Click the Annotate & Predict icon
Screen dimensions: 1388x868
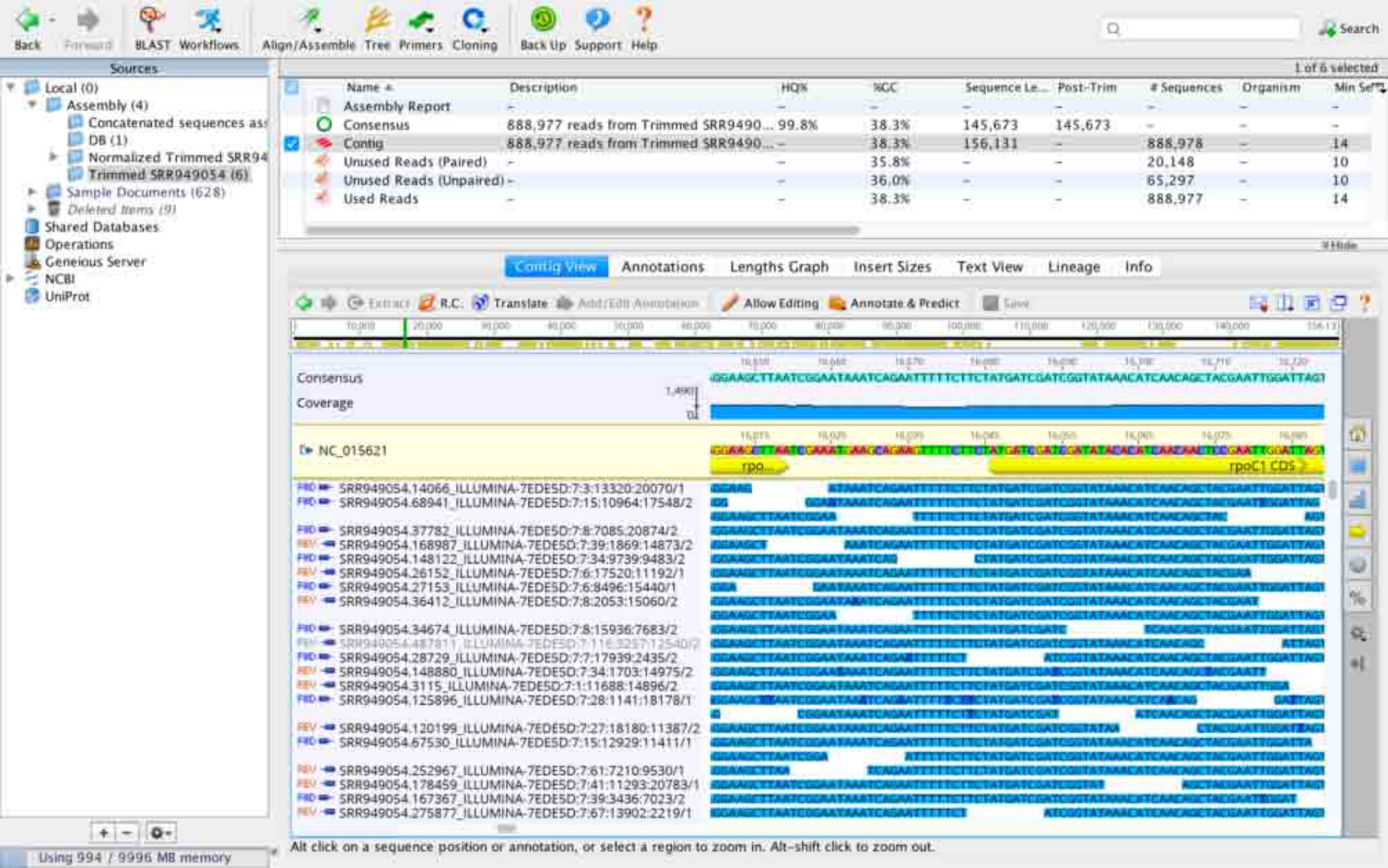[837, 303]
